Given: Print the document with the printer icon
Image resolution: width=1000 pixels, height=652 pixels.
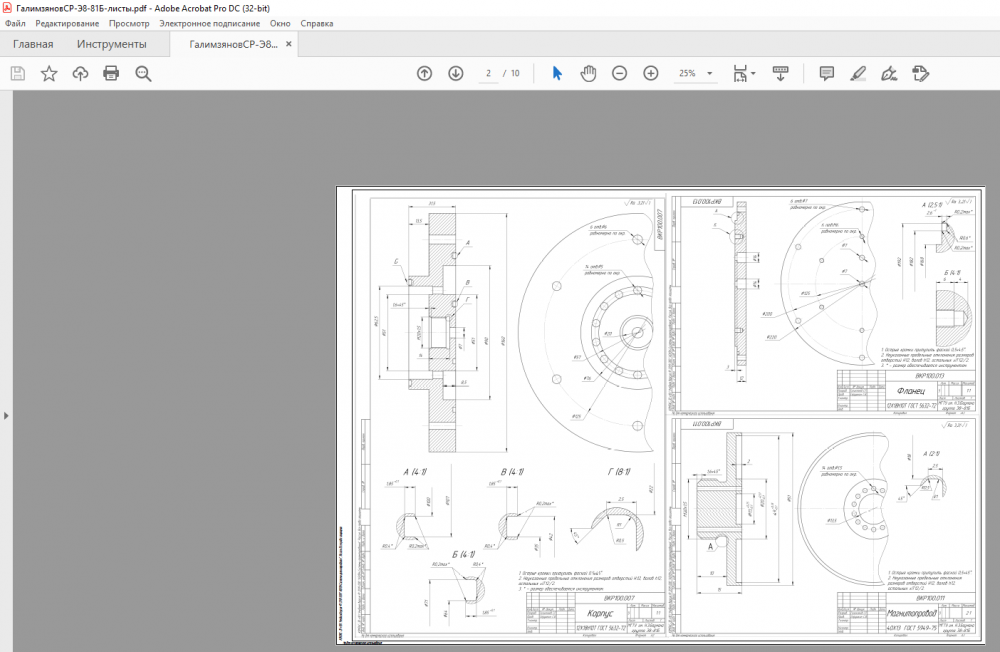Looking at the screenshot, I should click(x=111, y=73).
